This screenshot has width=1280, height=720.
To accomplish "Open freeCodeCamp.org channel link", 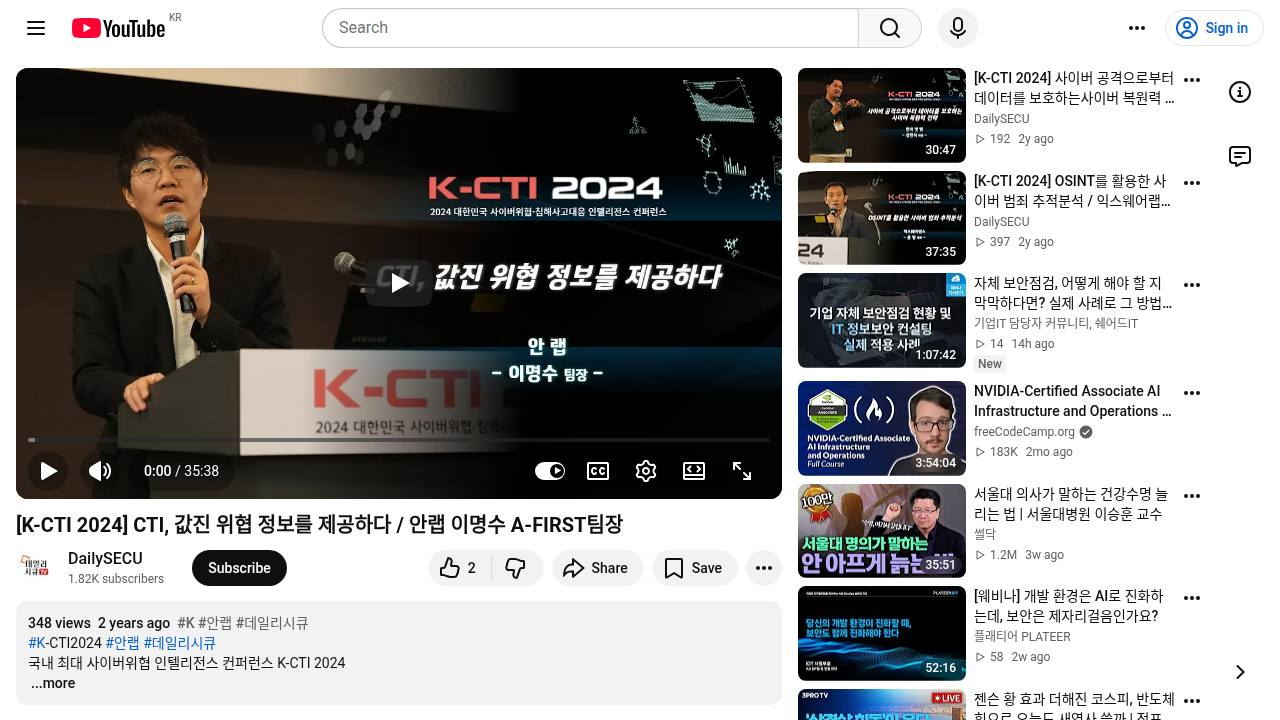I will coord(1024,432).
